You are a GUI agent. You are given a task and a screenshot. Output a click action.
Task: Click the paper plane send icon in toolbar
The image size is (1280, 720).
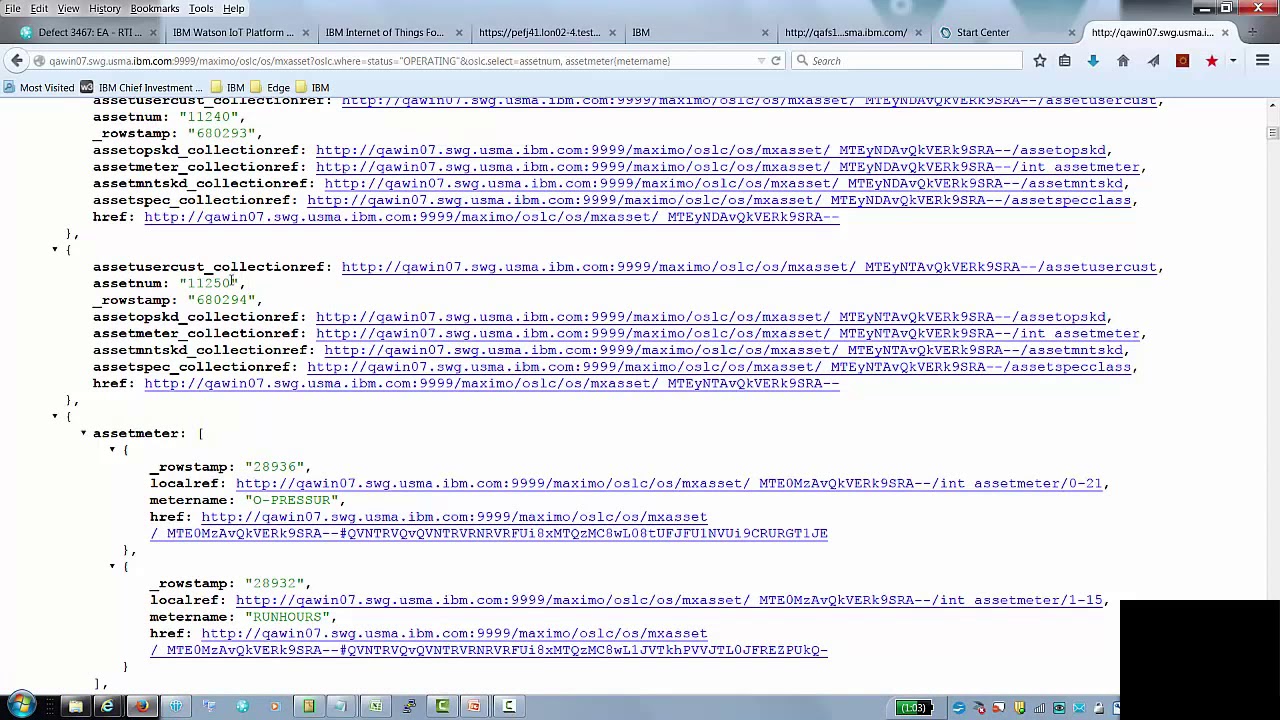(x=1153, y=61)
